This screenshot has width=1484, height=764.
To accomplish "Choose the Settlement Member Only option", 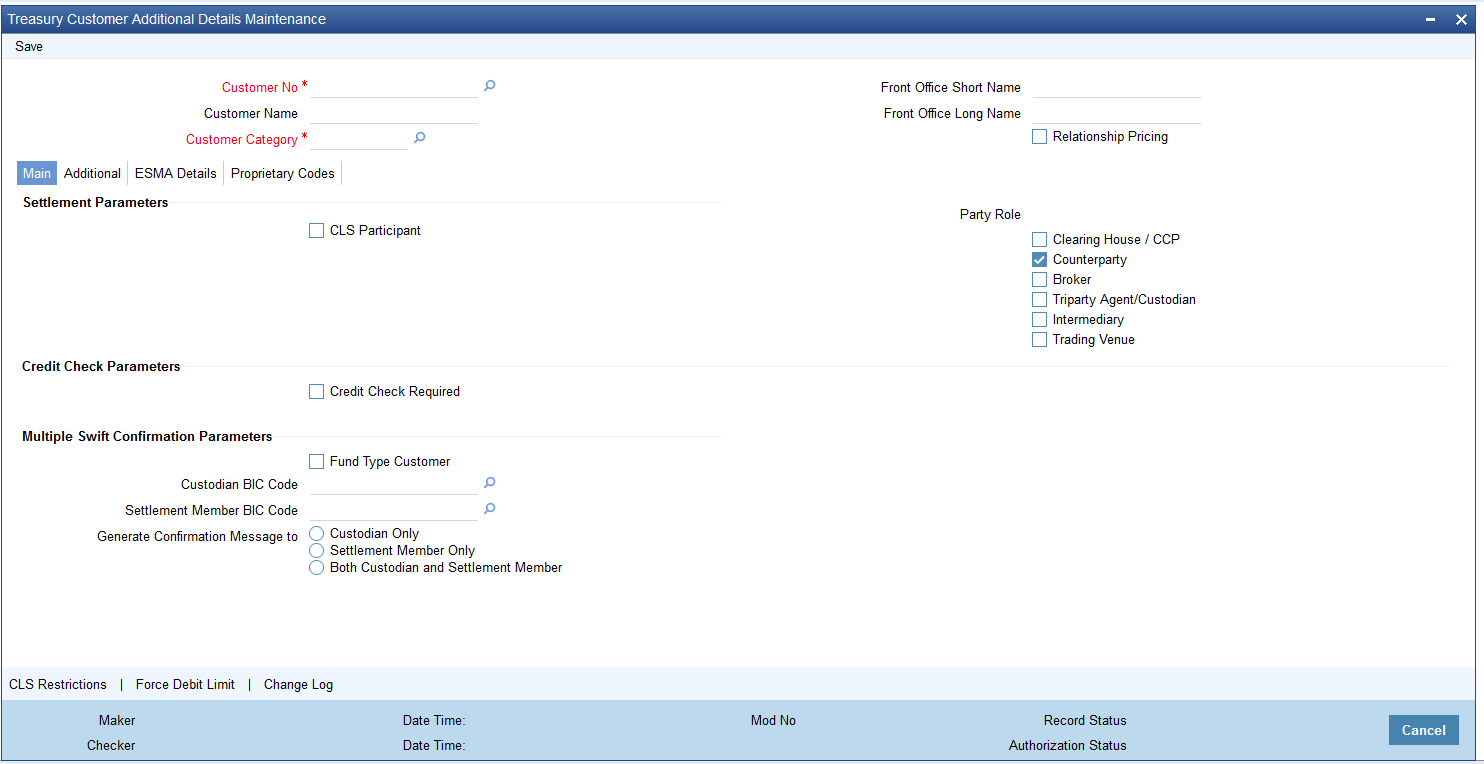I will [317, 551].
